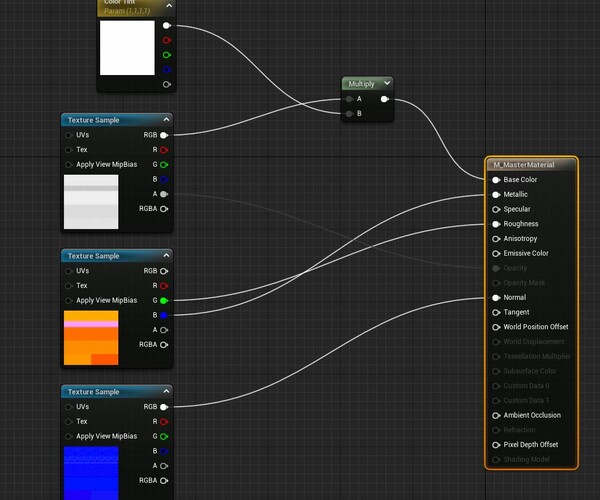Click the Tangent input pin
The image size is (600, 500).
point(496,313)
